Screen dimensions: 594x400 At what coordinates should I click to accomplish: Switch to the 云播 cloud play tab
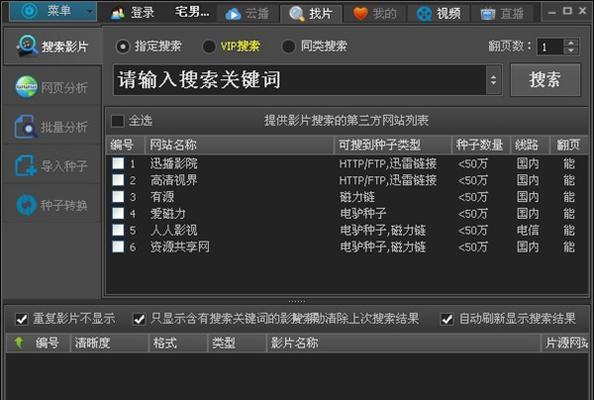point(247,14)
